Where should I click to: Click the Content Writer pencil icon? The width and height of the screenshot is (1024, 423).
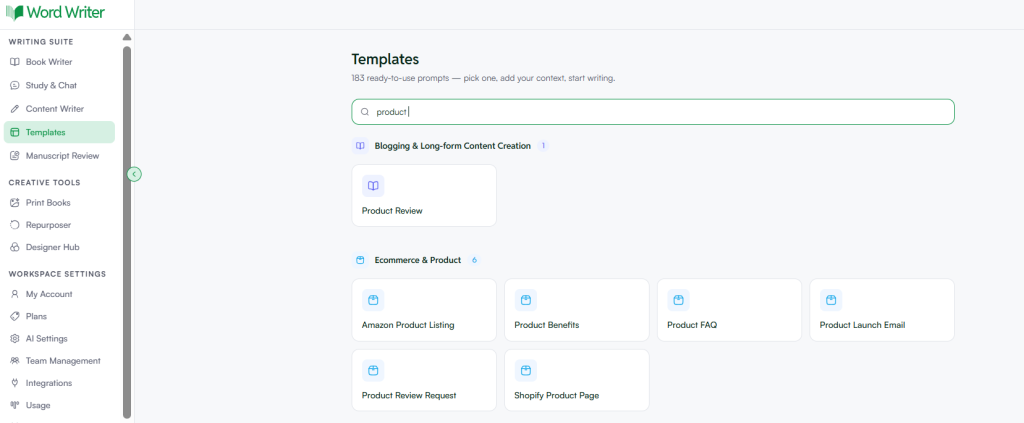point(15,109)
